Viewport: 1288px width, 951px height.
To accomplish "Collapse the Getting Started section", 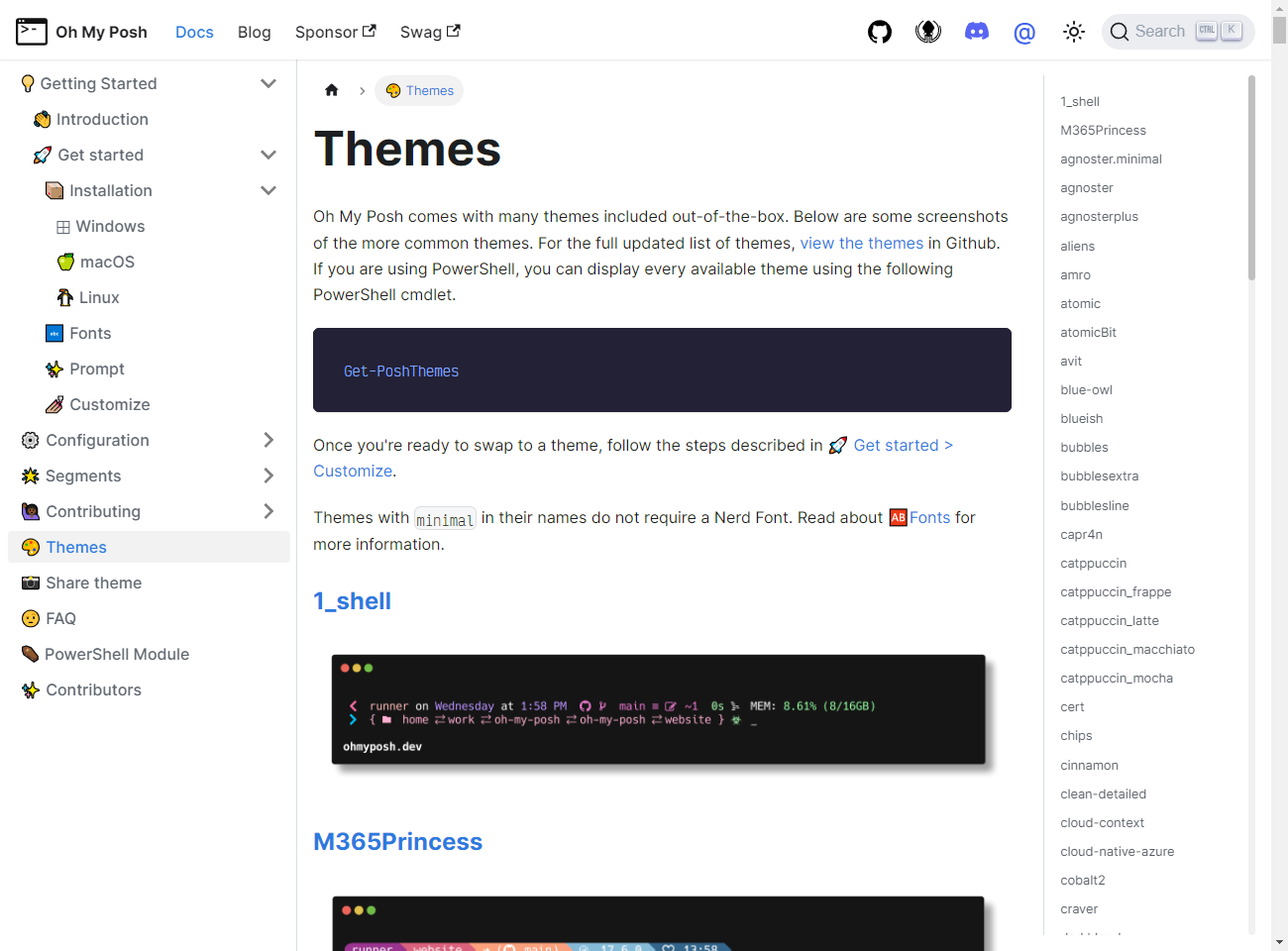I will coord(268,83).
